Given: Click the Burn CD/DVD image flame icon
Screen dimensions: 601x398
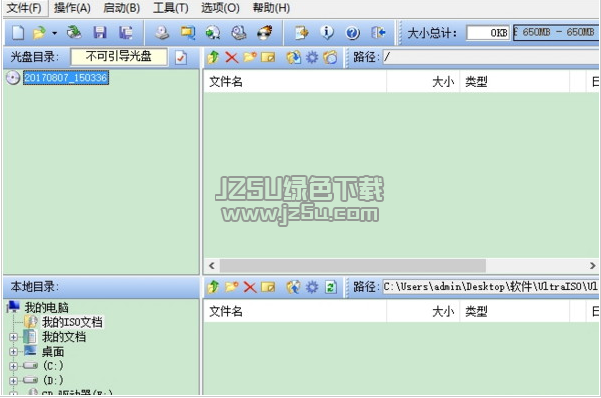Looking at the screenshot, I should point(264,33).
